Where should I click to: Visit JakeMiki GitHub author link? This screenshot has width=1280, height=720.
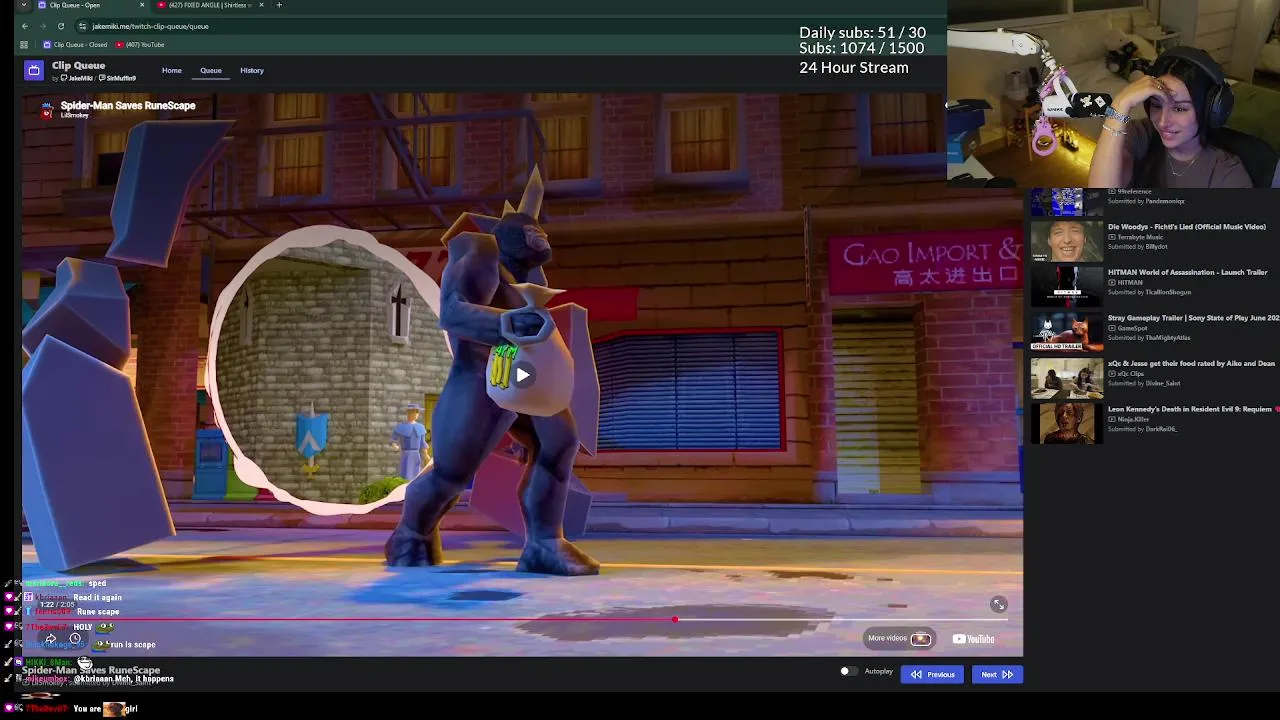pyautogui.click(x=77, y=78)
